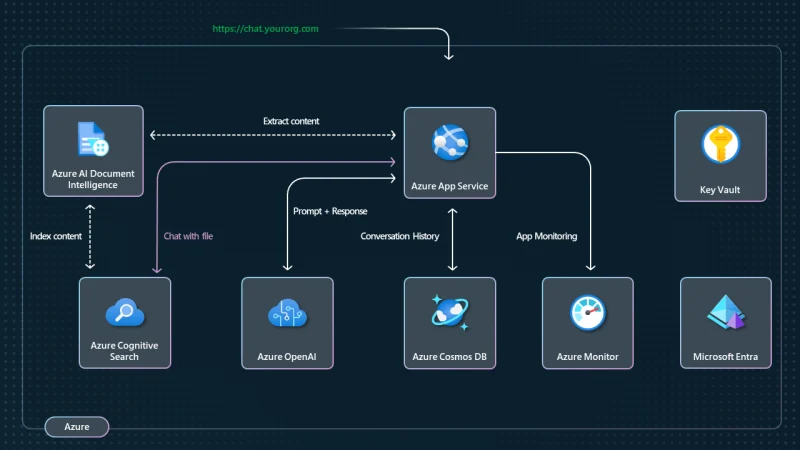This screenshot has width=800, height=450.
Task: Click the Azure Cosmos DB planet icon
Action: 449,312
